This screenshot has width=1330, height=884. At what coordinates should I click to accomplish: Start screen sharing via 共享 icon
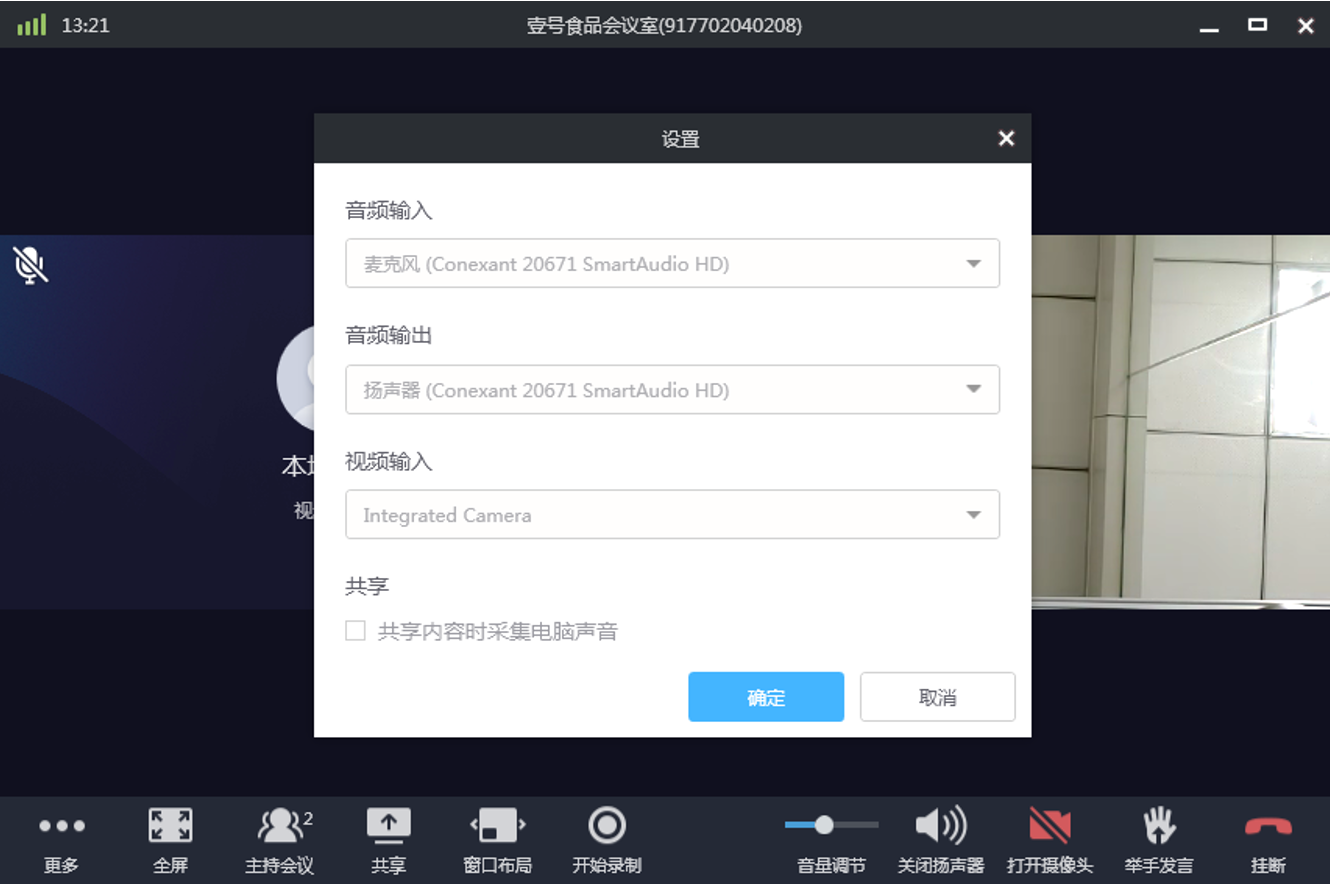(388, 826)
